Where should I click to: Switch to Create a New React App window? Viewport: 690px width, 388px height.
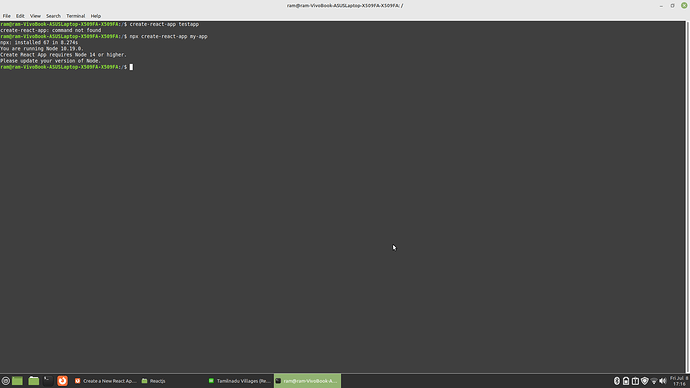[x=106, y=381]
